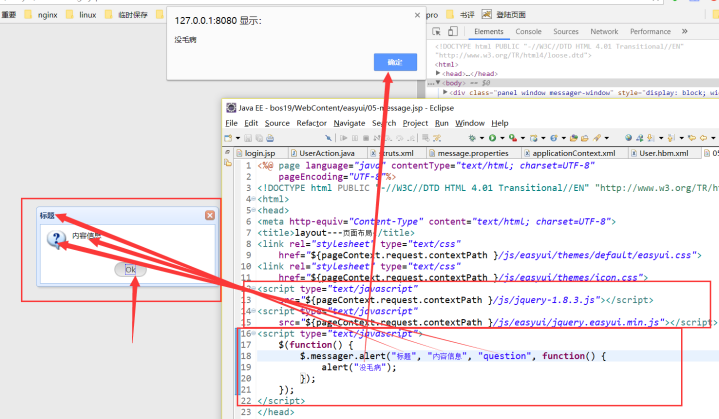Switch to the Elements tab in DevTools
Viewport: 719px width, 419px height.
[x=488, y=32]
